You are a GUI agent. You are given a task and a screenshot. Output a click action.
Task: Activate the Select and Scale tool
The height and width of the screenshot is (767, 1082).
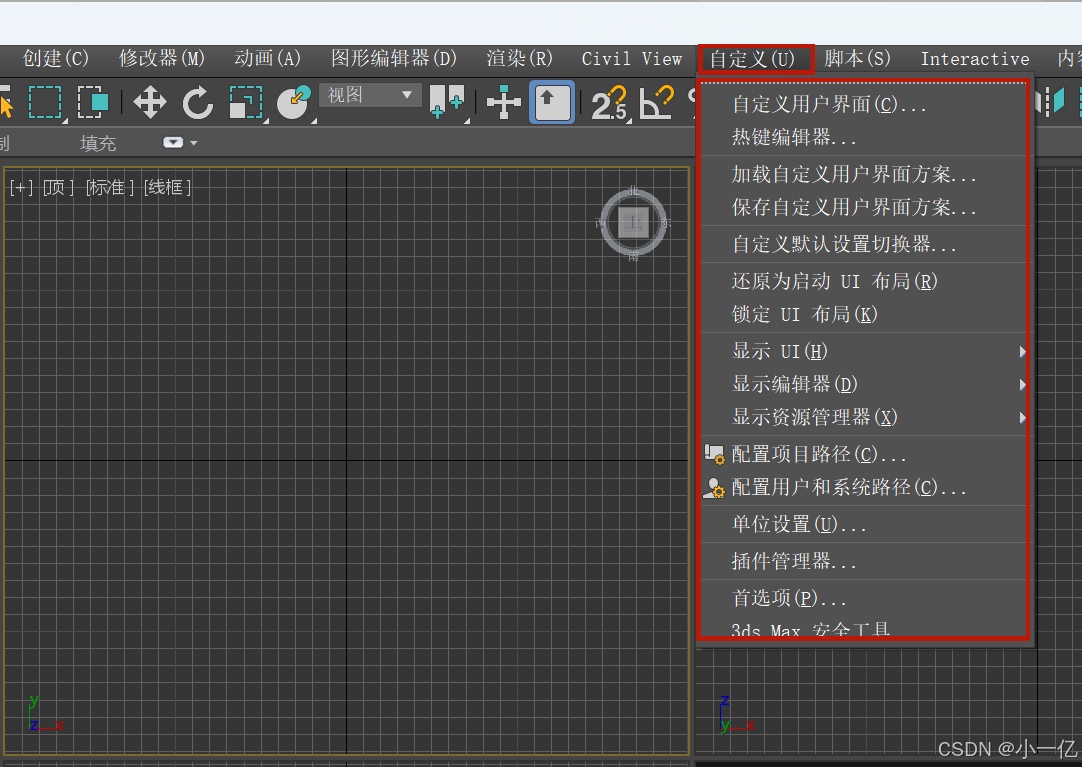coord(246,103)
